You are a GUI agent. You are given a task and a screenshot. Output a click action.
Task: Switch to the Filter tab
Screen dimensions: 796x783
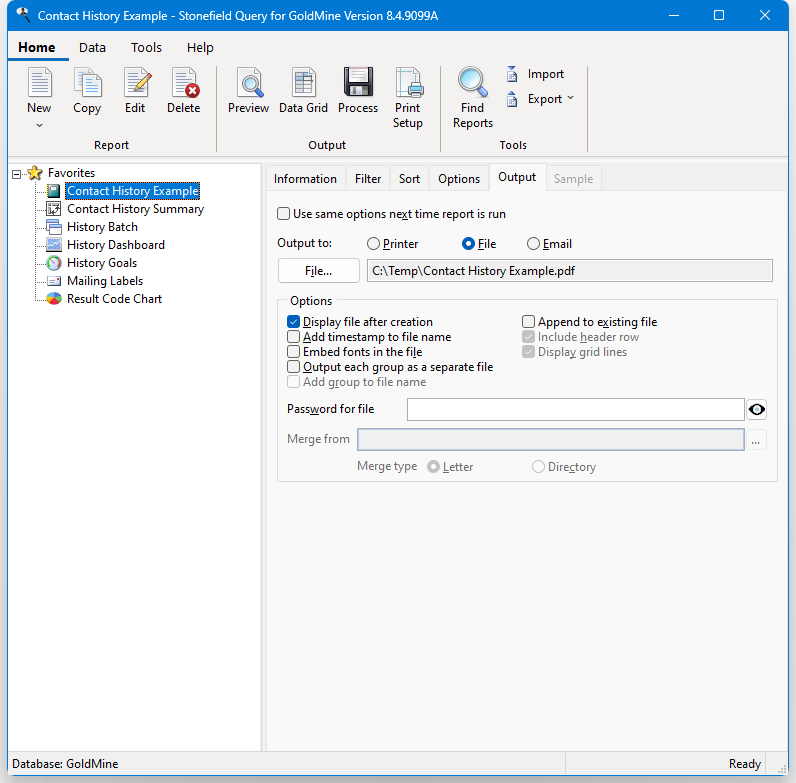pos(368,179)
